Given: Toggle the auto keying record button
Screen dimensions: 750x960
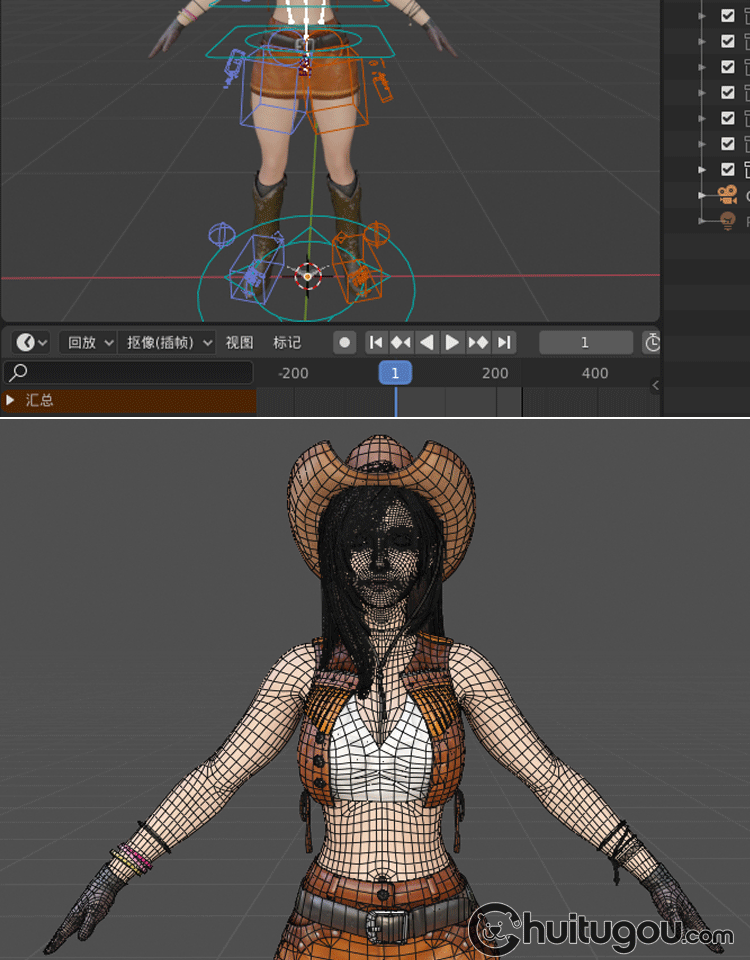Looking at the screenshot, I should click(345, 342).
